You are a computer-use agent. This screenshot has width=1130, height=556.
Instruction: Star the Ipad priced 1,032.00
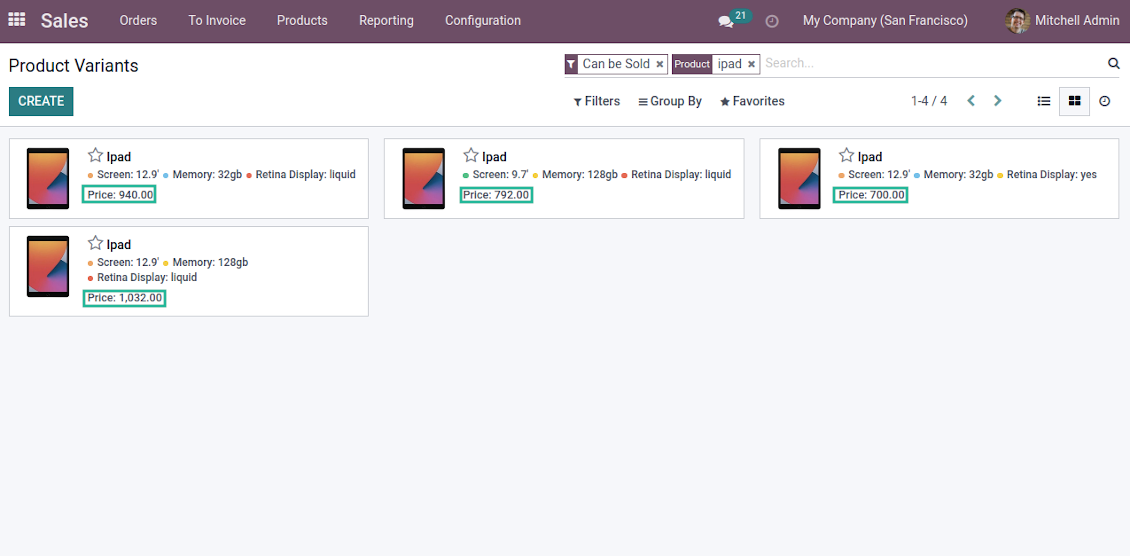pos(95,243)
